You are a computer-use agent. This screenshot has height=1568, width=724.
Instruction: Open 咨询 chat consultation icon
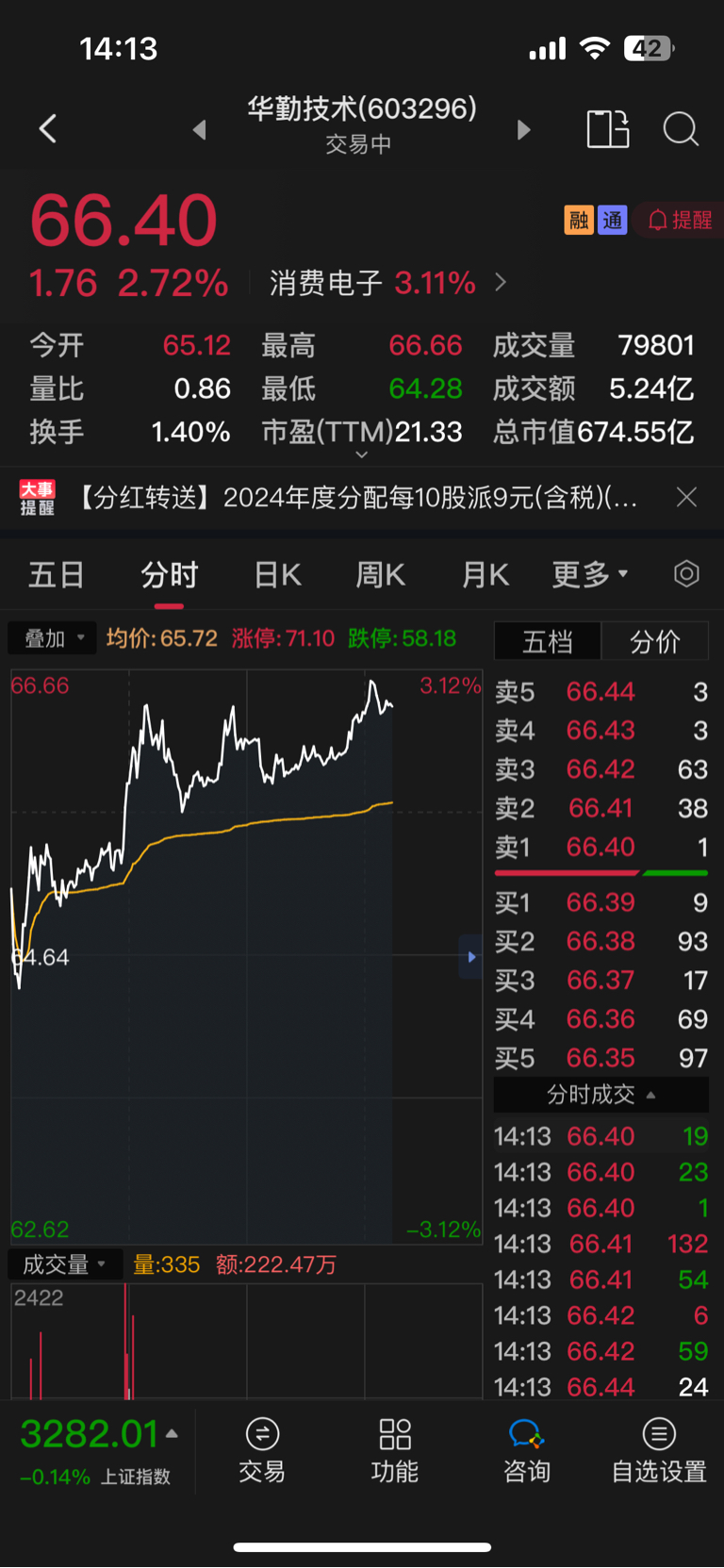[527, 1451]
